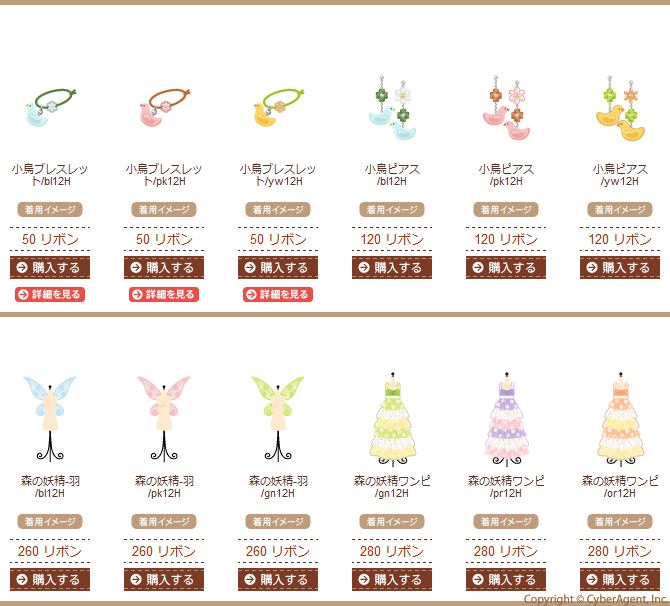This screenshot has height=606, width=670.
Task: Click the purple forest fairy dress image
Action: pos(506,419)
